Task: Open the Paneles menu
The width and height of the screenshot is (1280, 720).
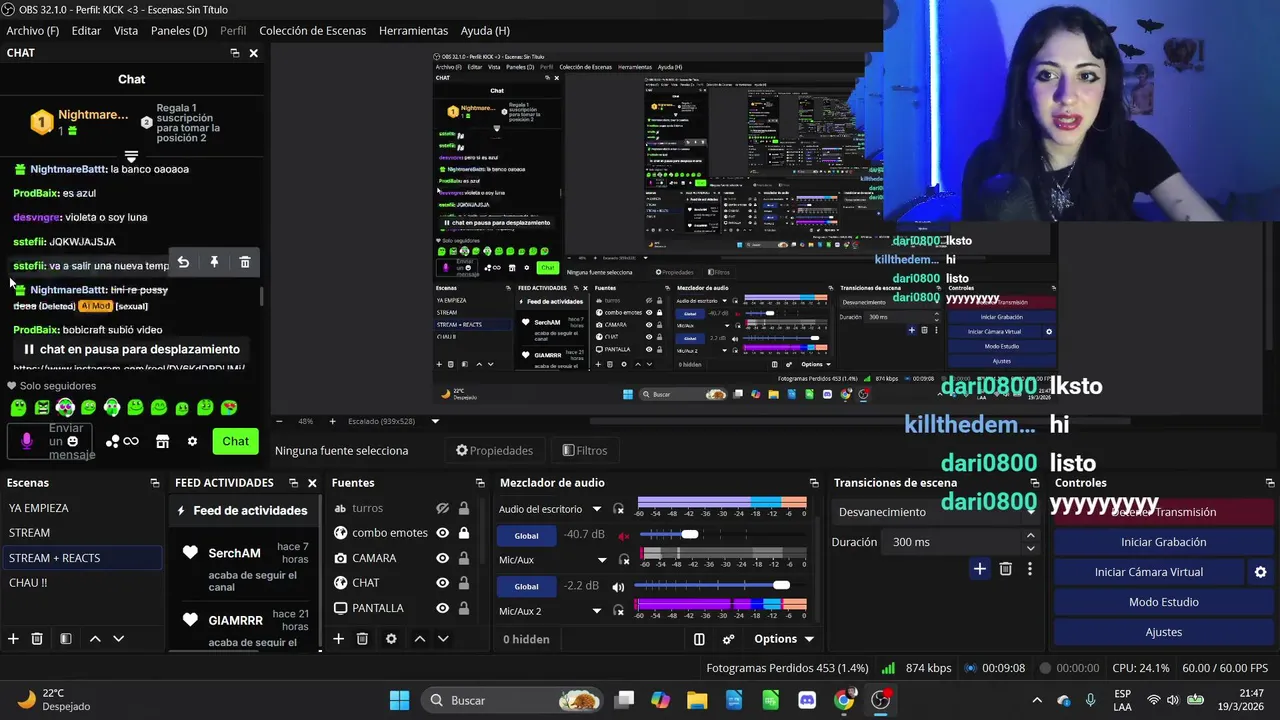Action: click(179, 31)
